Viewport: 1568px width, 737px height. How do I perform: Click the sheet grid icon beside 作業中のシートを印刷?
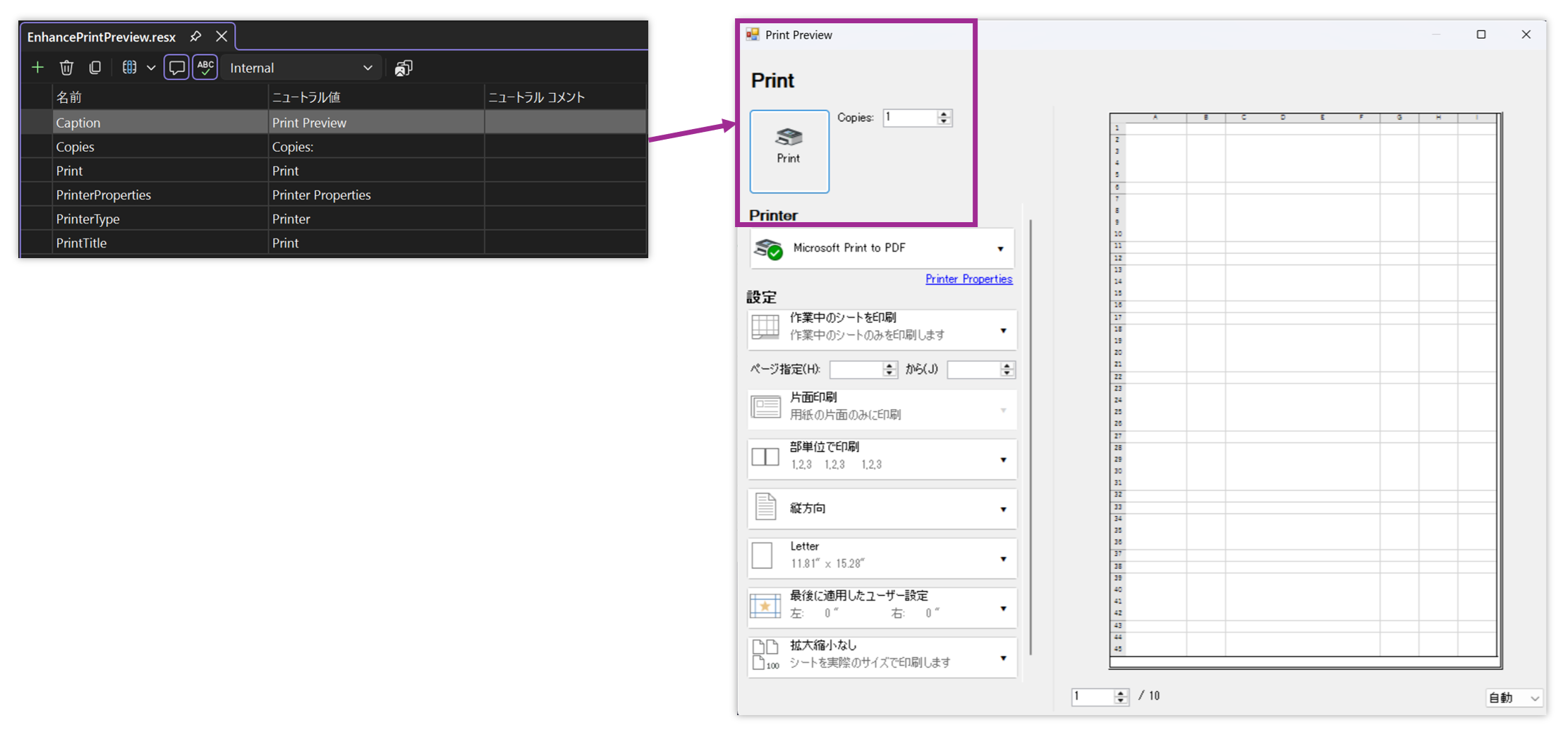click(x=765, y=327)
